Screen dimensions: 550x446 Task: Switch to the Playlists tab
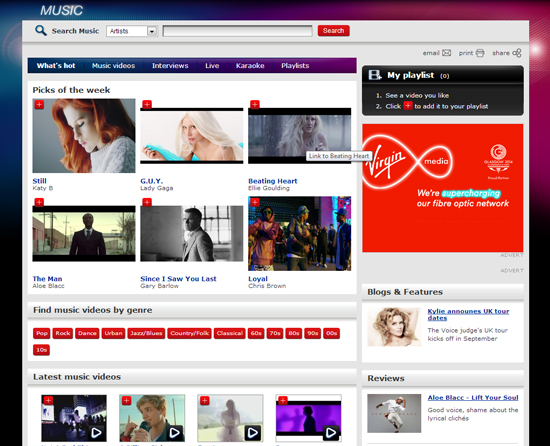pos(295,66)
